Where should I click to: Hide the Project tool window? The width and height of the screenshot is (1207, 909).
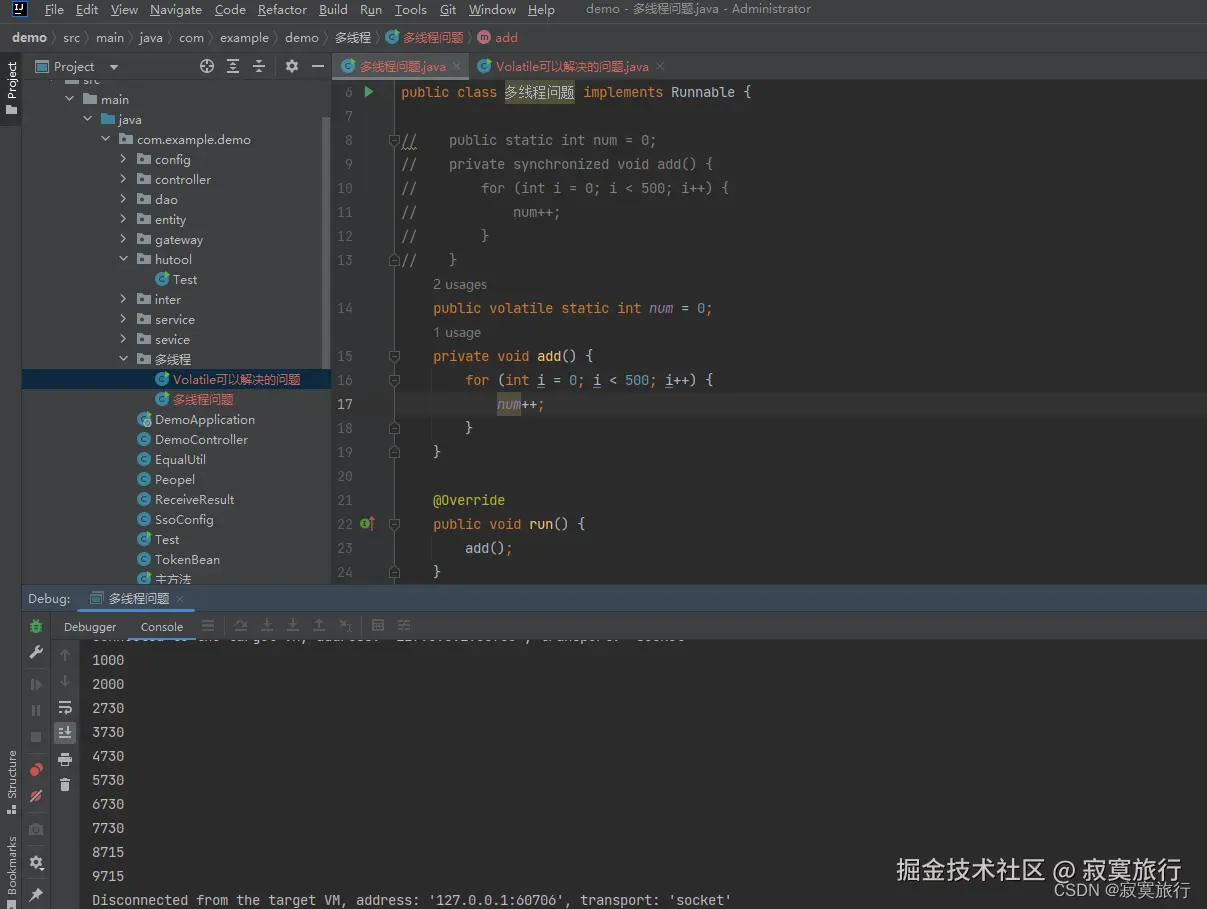(x=318, y=66)
